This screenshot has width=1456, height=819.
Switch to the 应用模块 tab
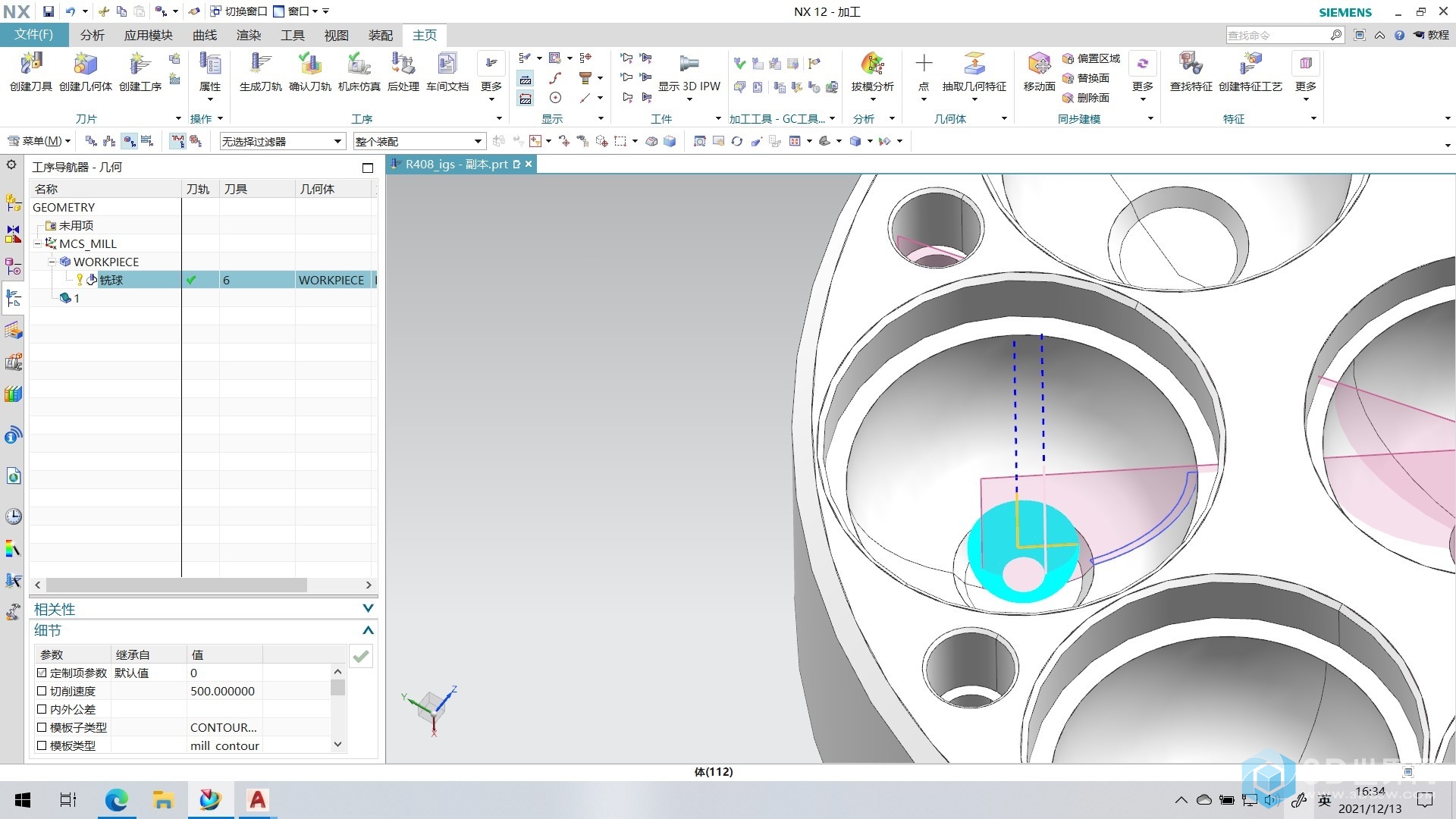click(x=148, y=35)
